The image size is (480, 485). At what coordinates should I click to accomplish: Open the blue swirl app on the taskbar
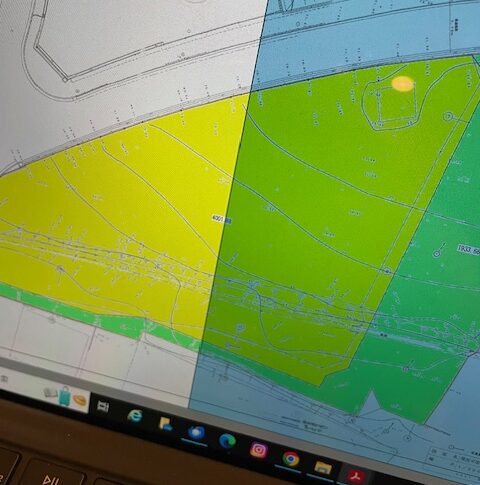click(x=196, y=432)
